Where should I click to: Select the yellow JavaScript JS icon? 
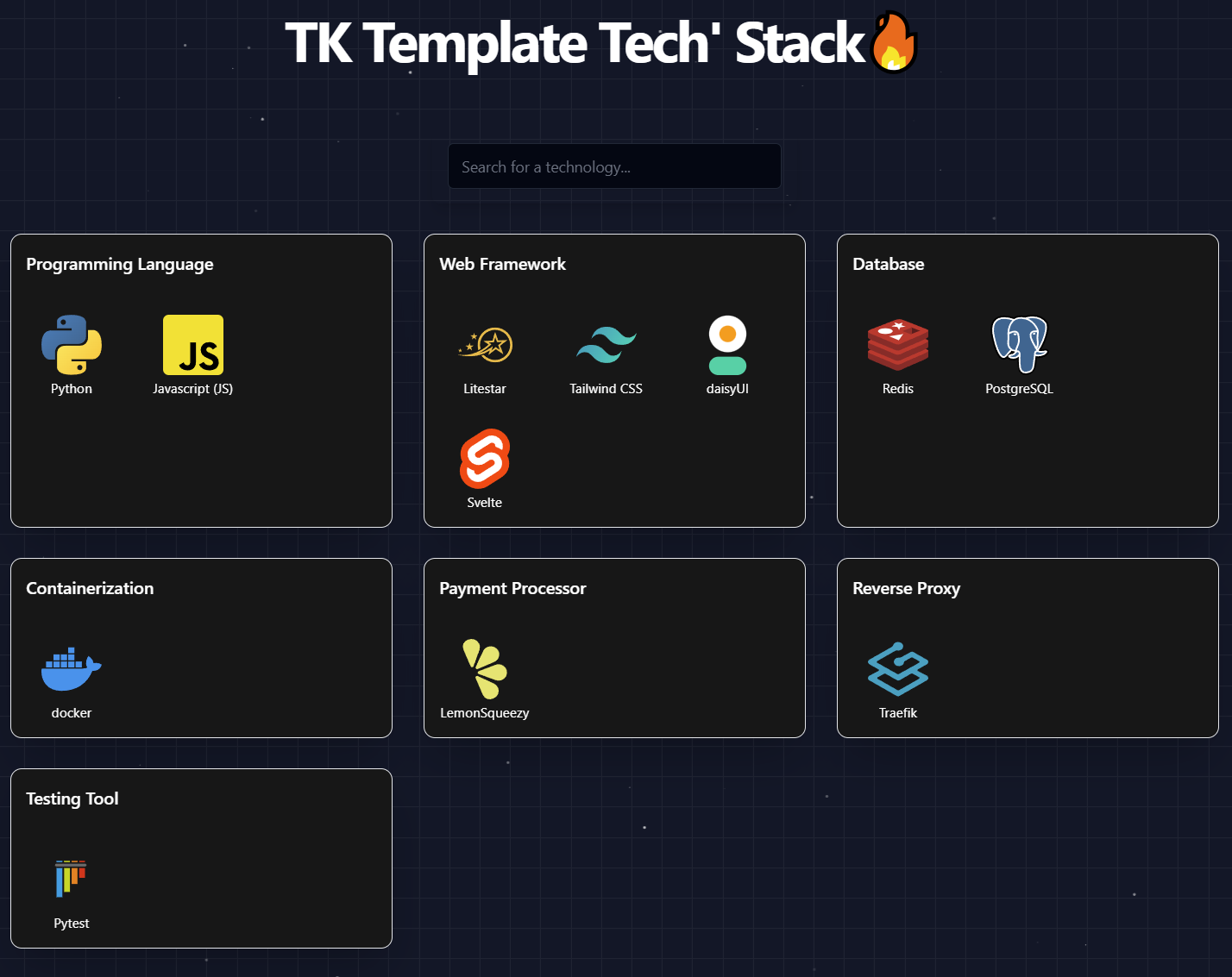click(193, 345)
